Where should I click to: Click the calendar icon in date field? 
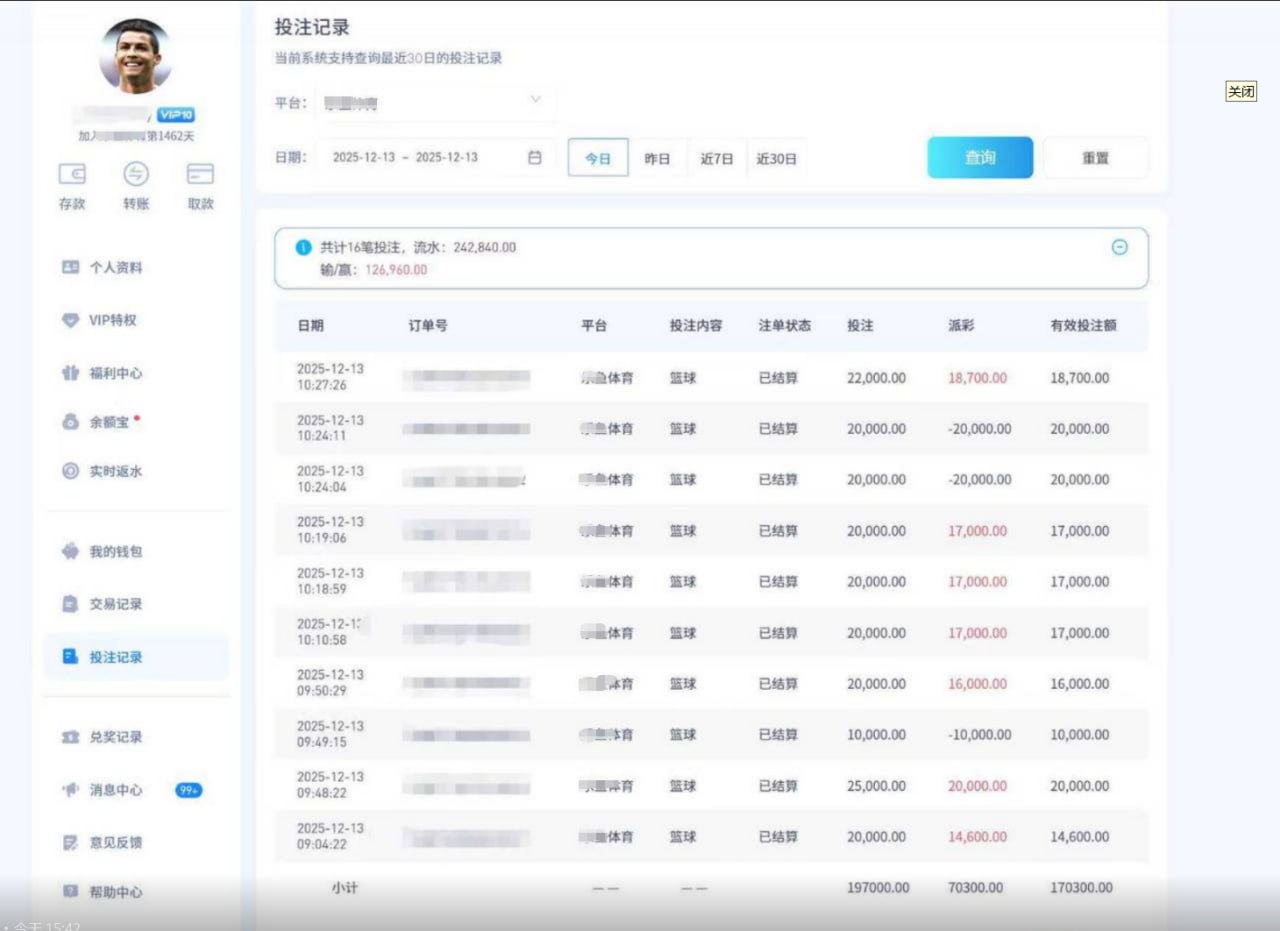(x=535, y=157)
